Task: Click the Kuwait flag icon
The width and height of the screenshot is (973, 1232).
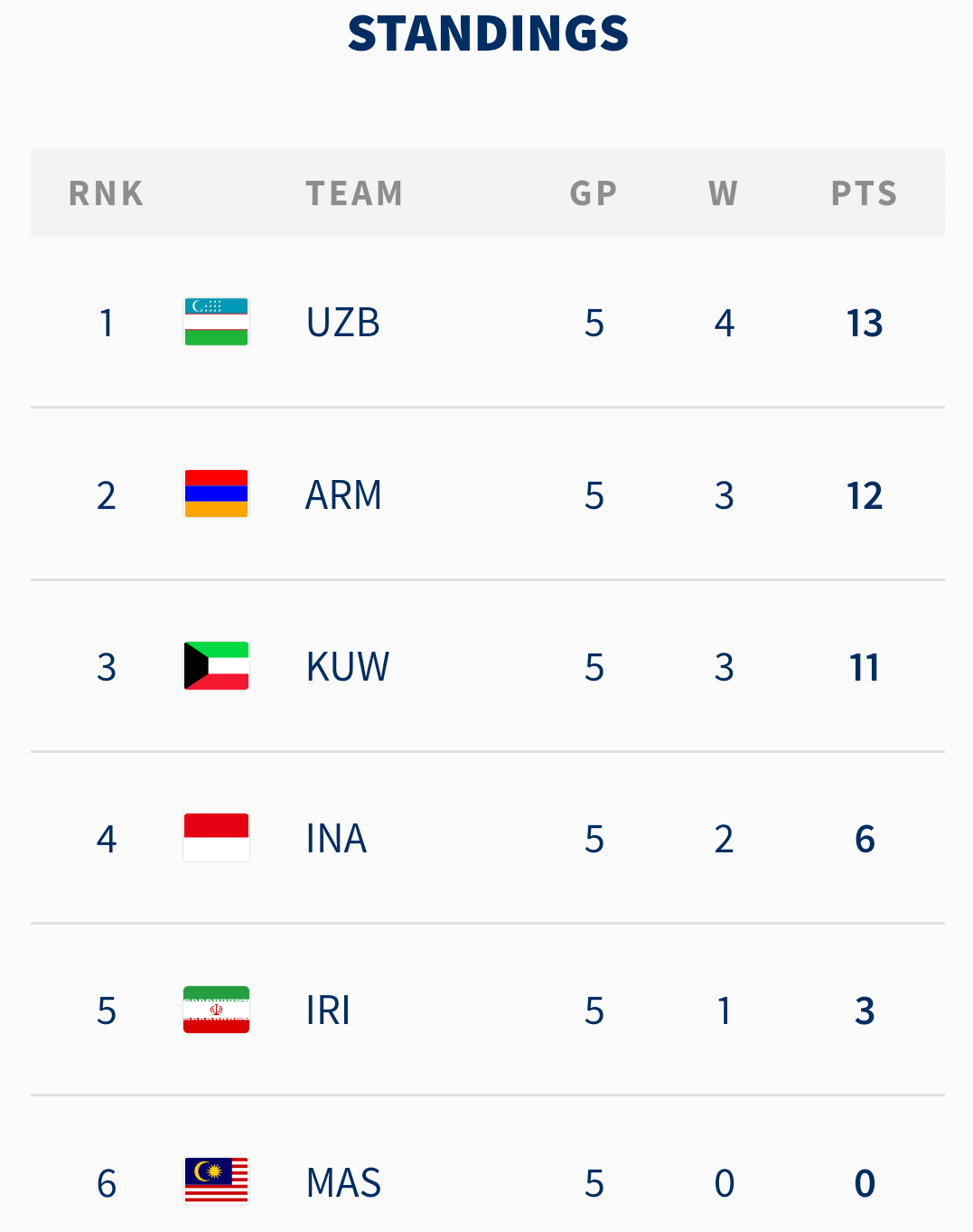Action: (x=216, y=666)
